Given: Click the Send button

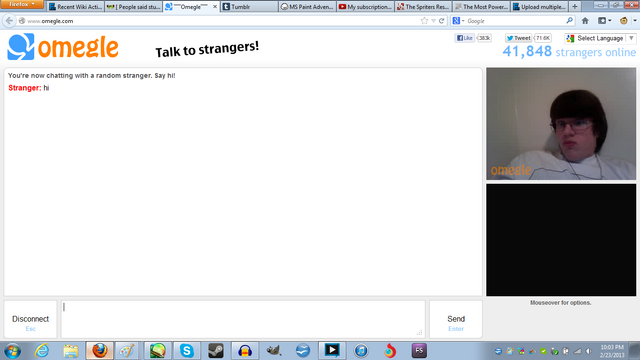Looking at the screenshot, I should click(x=456, y=320).
